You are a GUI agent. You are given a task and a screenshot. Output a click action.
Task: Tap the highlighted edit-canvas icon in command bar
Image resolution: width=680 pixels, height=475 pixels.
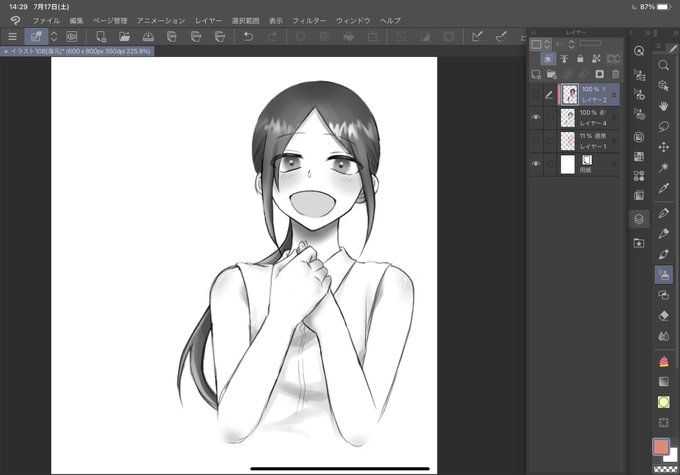[36, 37]
